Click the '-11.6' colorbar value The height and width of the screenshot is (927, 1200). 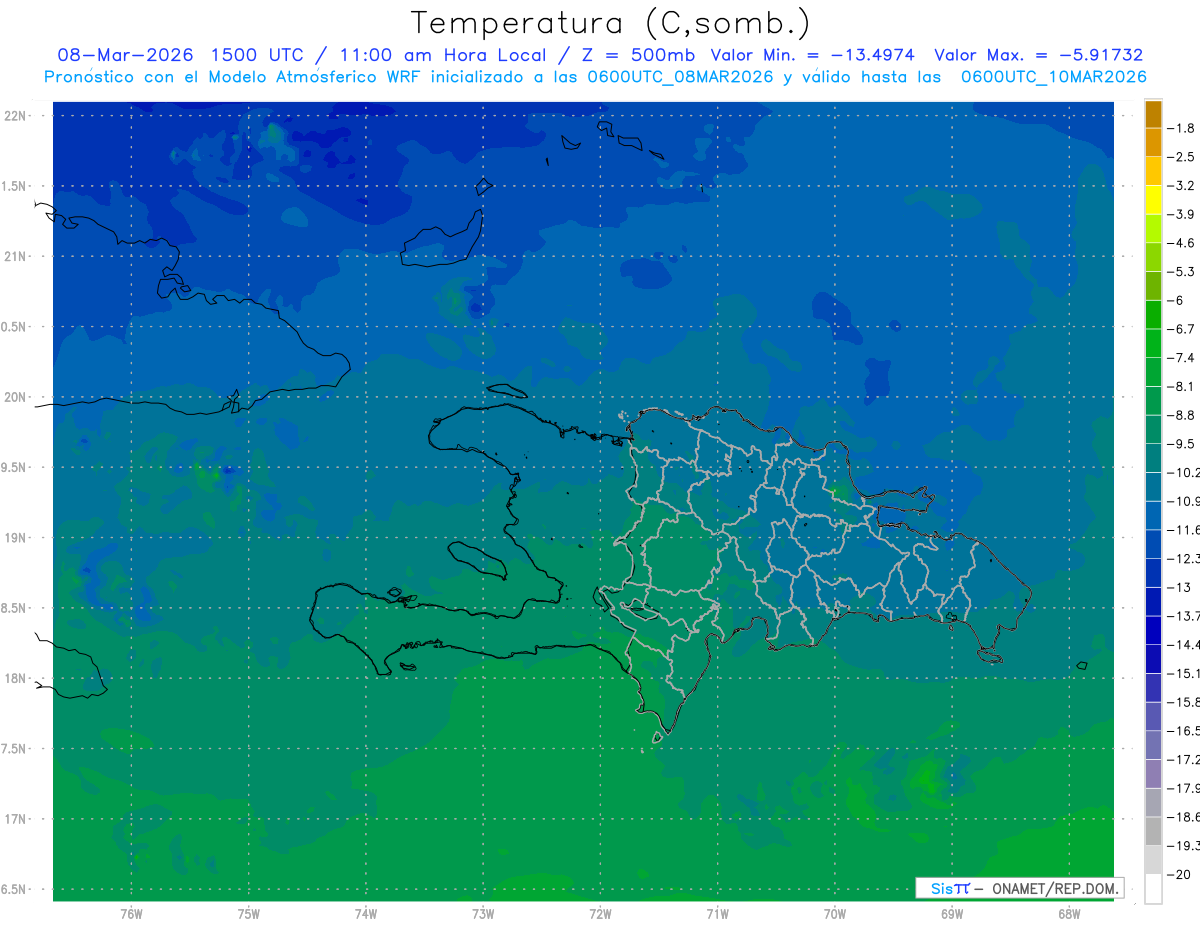[x=1184, y=529]
